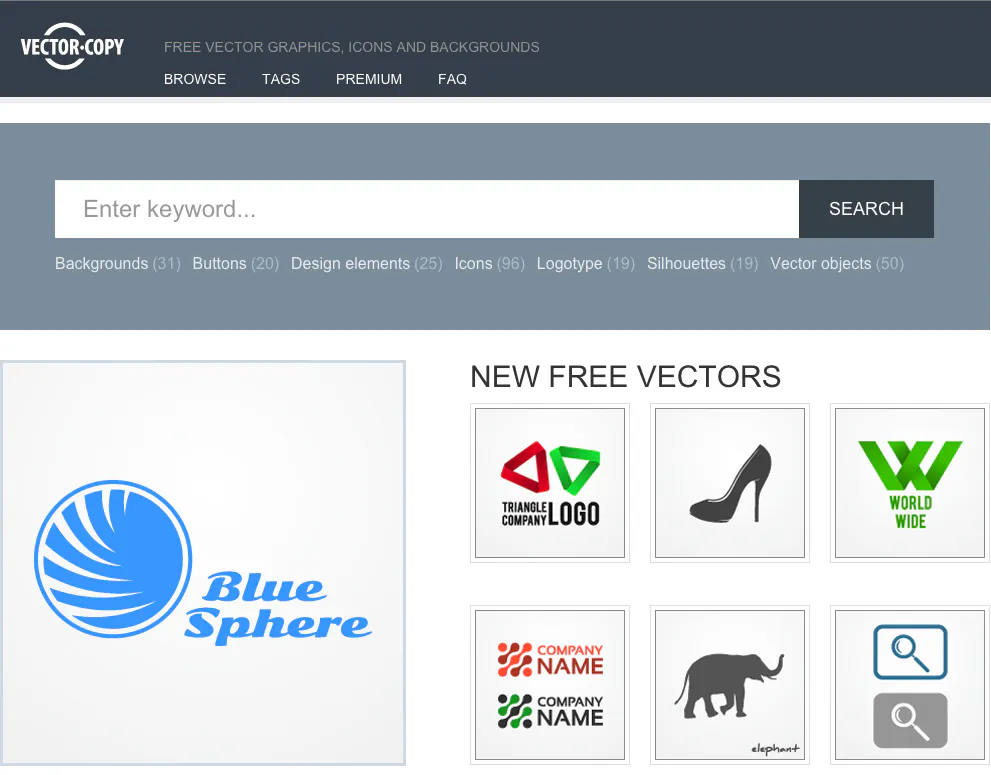Open the high heel shoe silhouette thumbnail

(x=730, y=483)
